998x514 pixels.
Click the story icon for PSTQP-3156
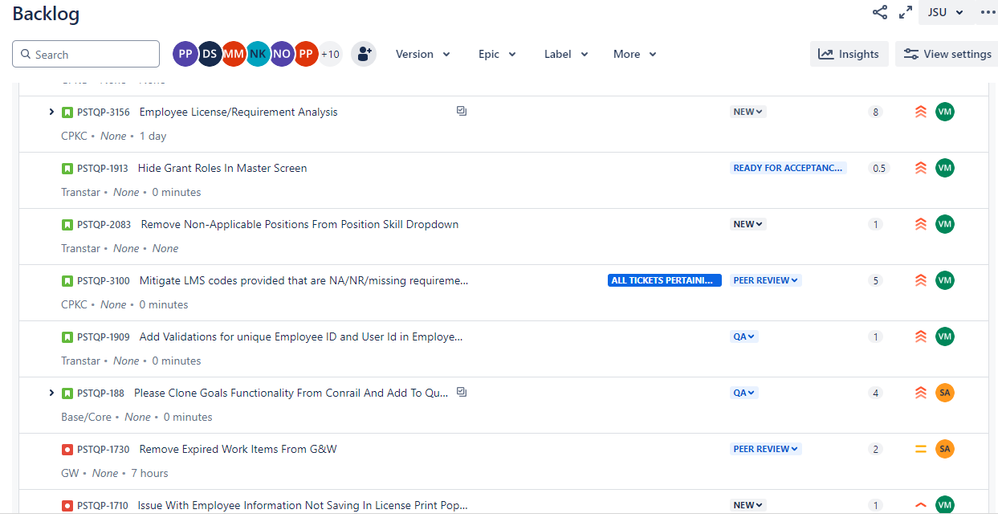point(67,112)
